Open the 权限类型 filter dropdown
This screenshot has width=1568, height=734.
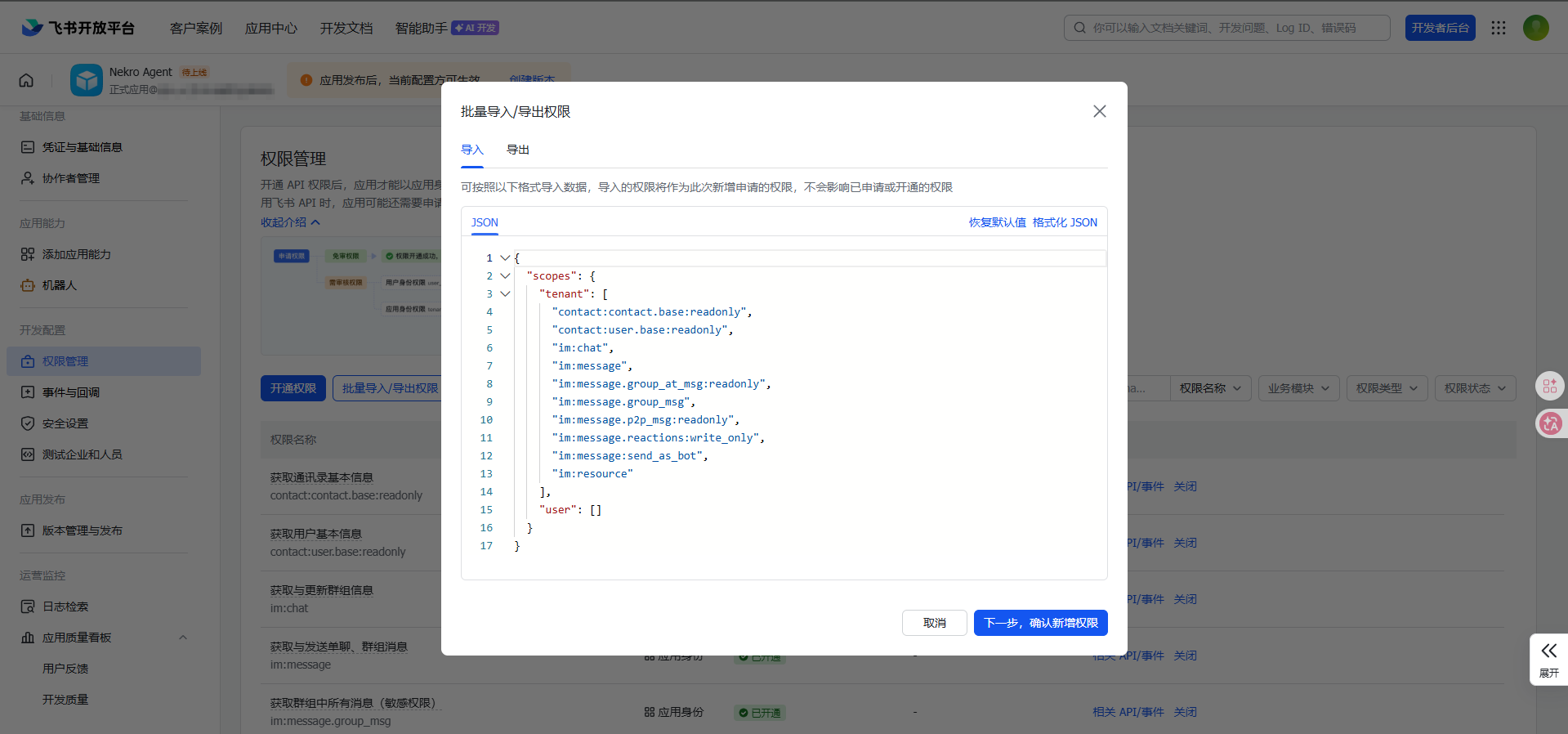point(1387,388)
